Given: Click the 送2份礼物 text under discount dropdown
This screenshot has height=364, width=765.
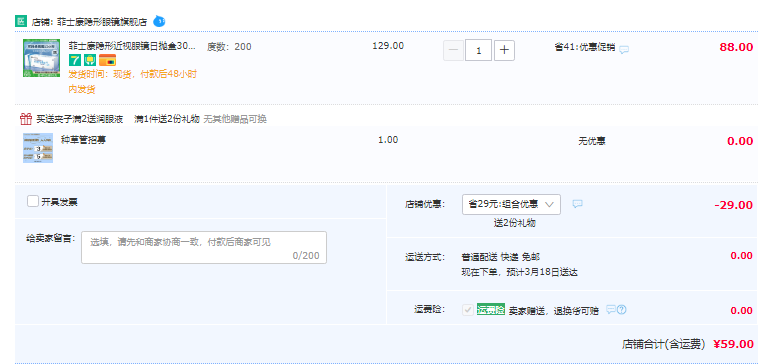Looking at the screenshot, I should pos(515,223).
